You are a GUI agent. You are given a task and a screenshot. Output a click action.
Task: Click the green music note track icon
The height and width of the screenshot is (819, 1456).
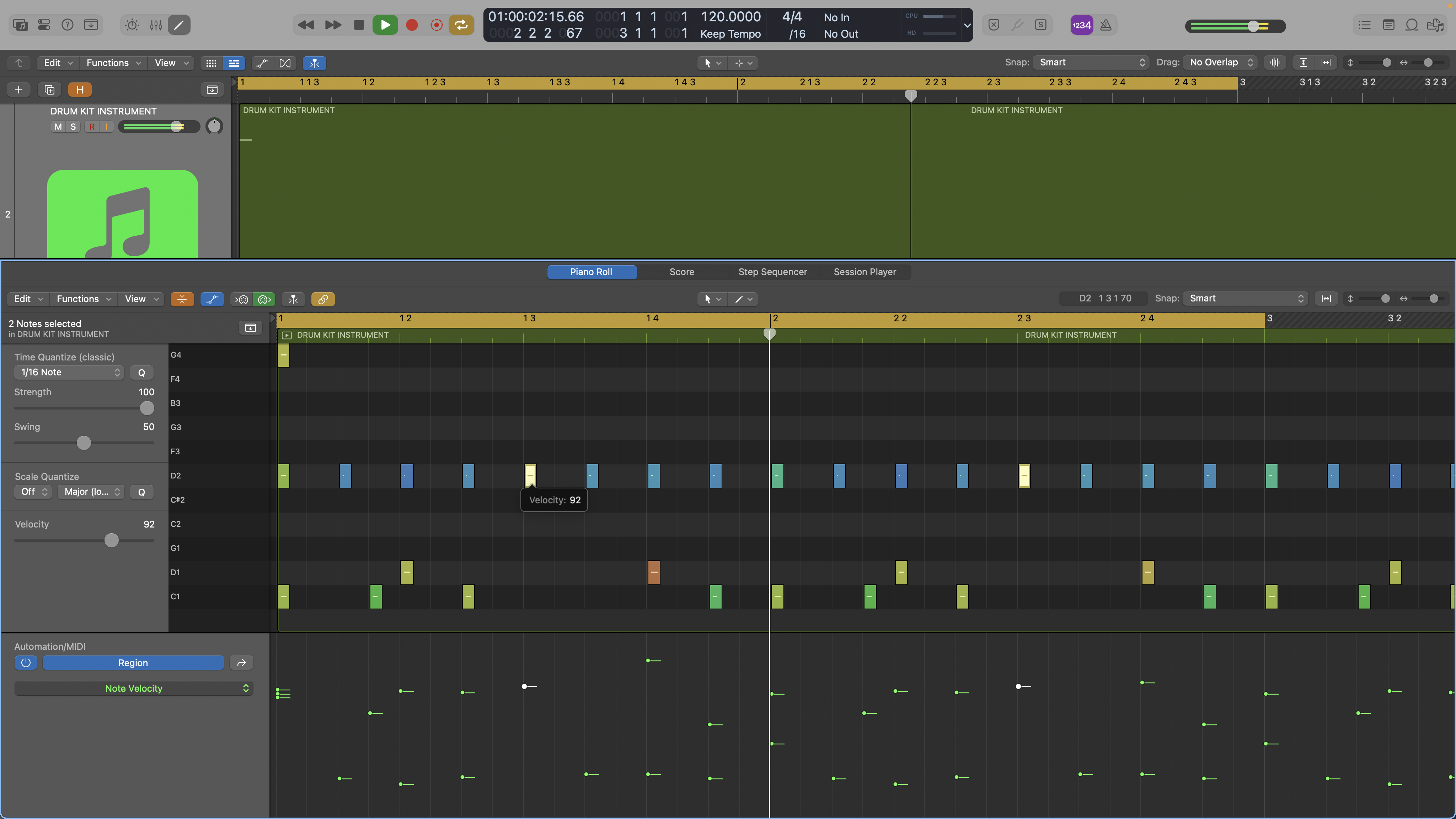(x=123, y=214)
